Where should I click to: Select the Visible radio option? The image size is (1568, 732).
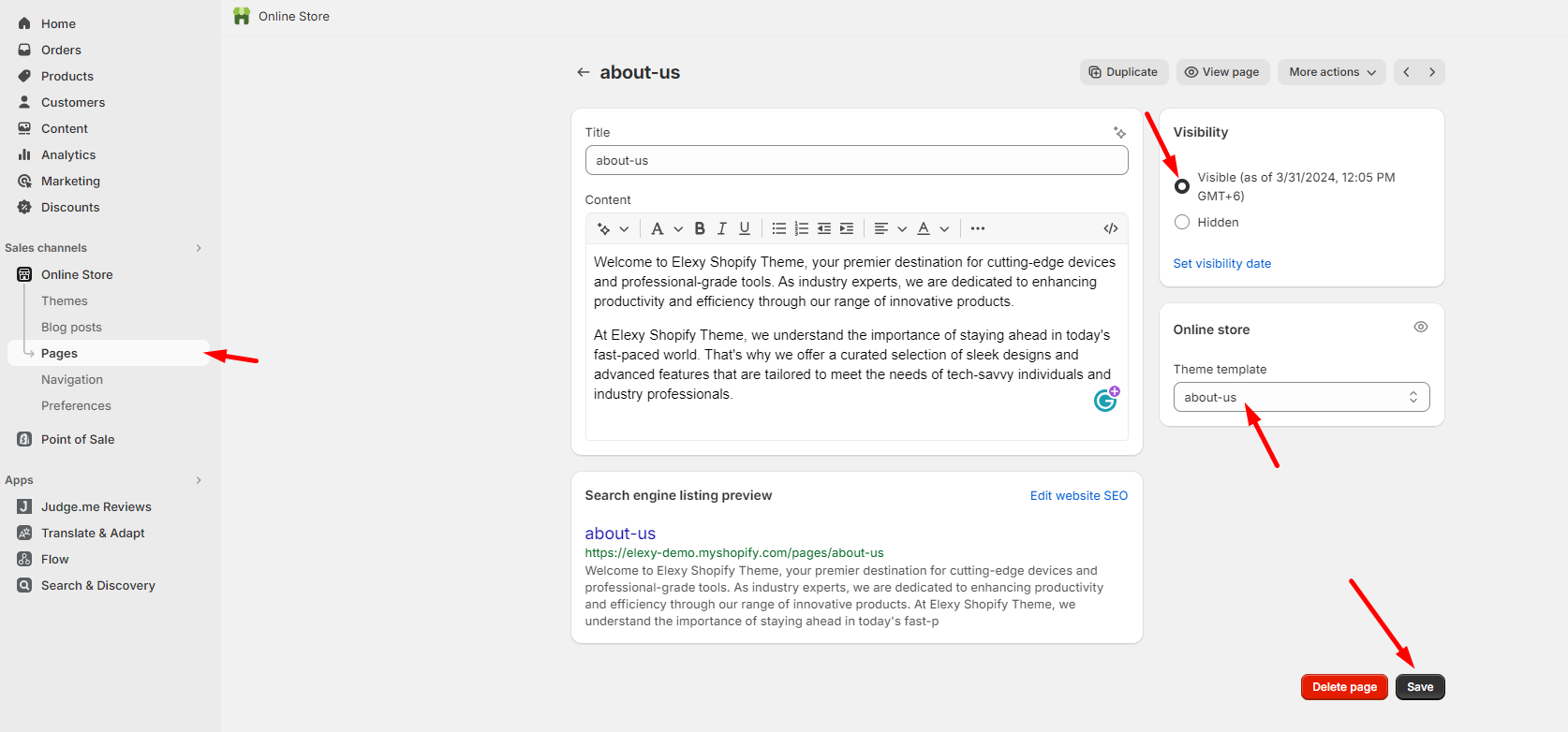[1182, 186]
